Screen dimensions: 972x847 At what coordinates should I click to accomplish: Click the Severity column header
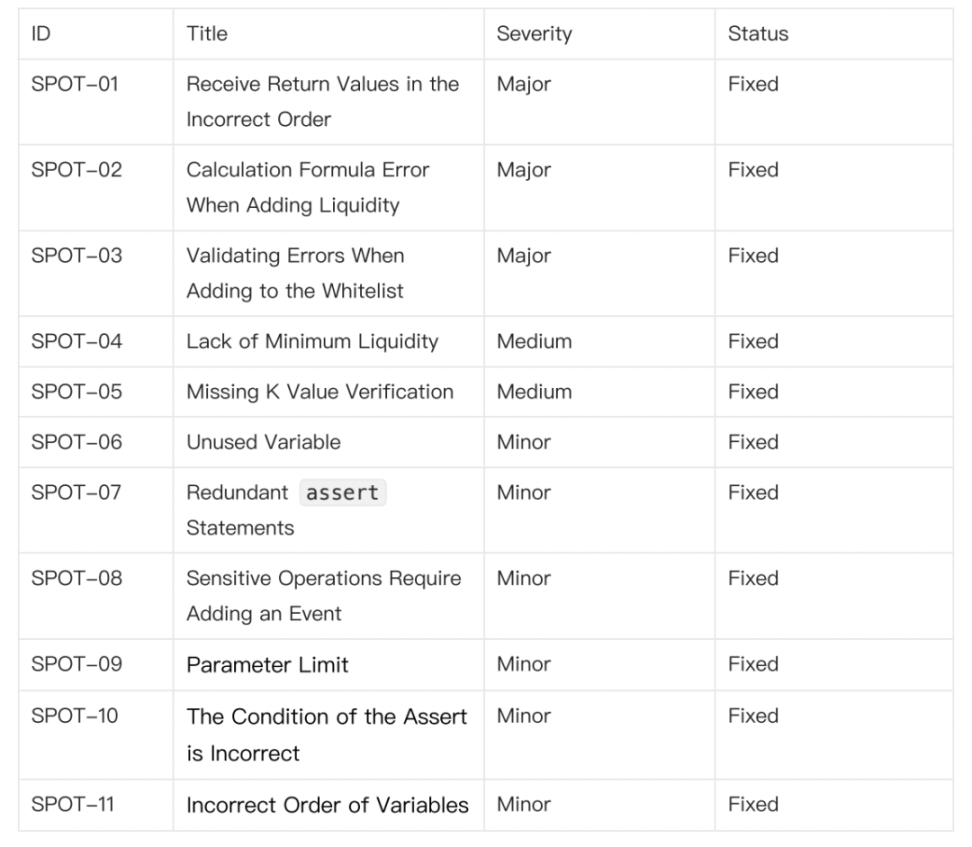(534, 34)
